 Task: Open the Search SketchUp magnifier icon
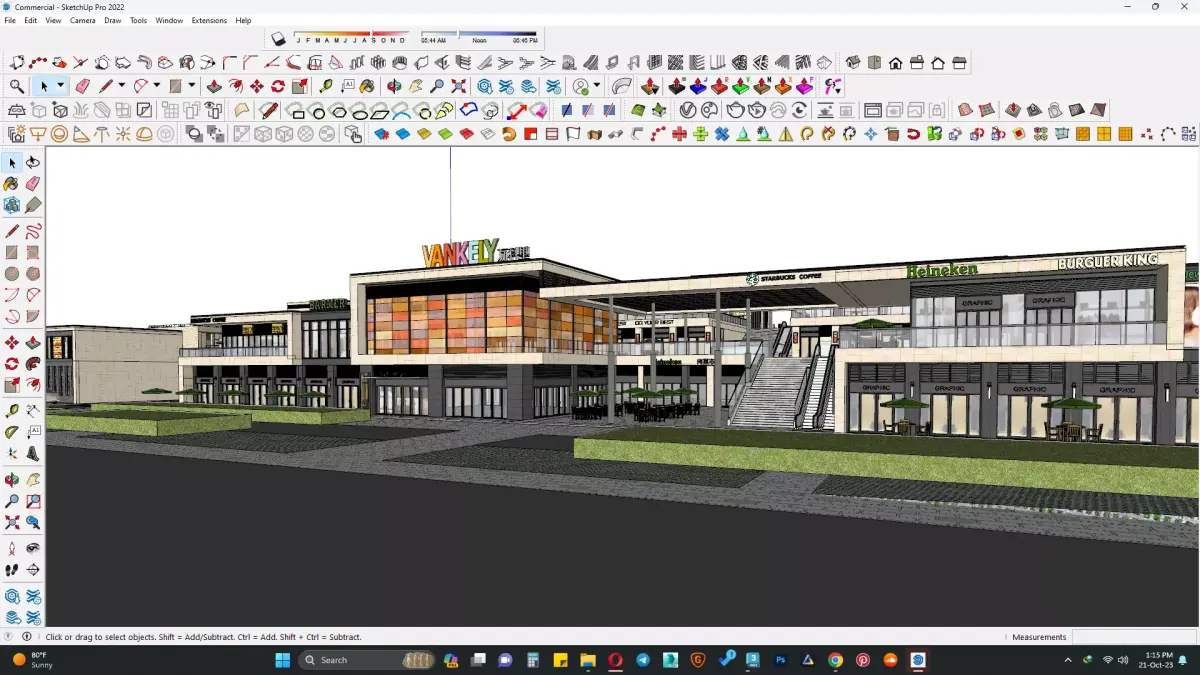click(x=17, y=87)
